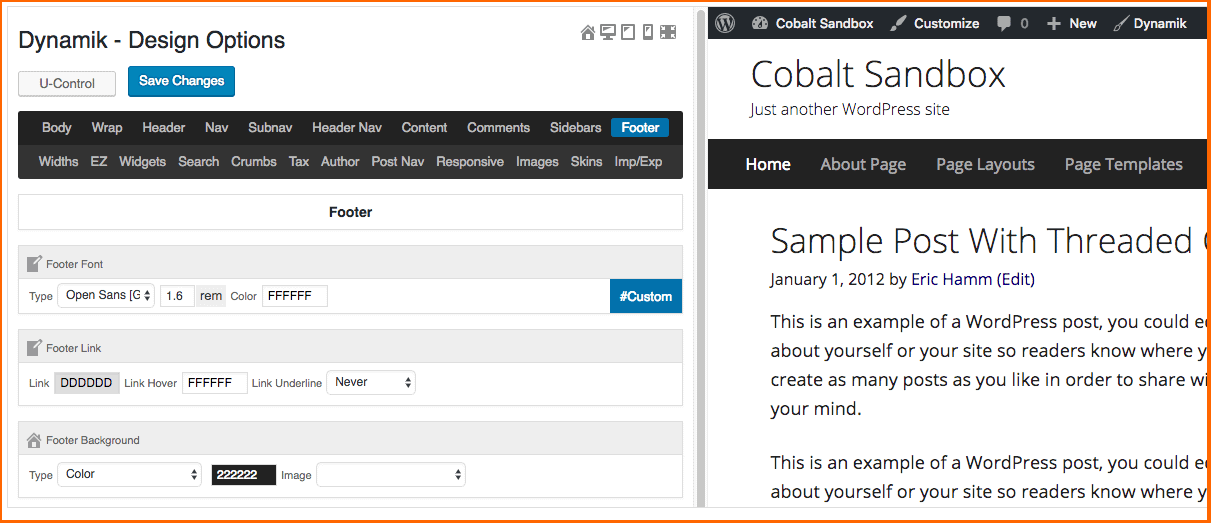Click the footer font size field
Image resolution: width=1214 pixels, height=523 pixels.
(177, 296)
